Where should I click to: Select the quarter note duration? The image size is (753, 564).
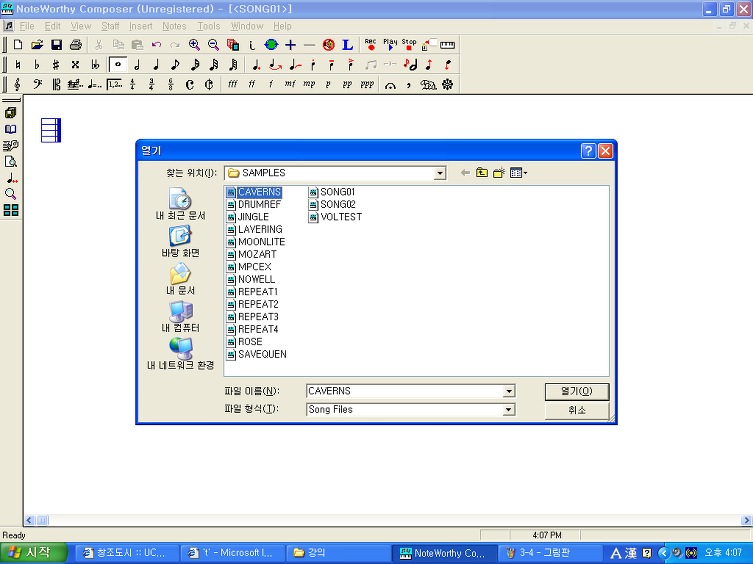coord(156,64)
